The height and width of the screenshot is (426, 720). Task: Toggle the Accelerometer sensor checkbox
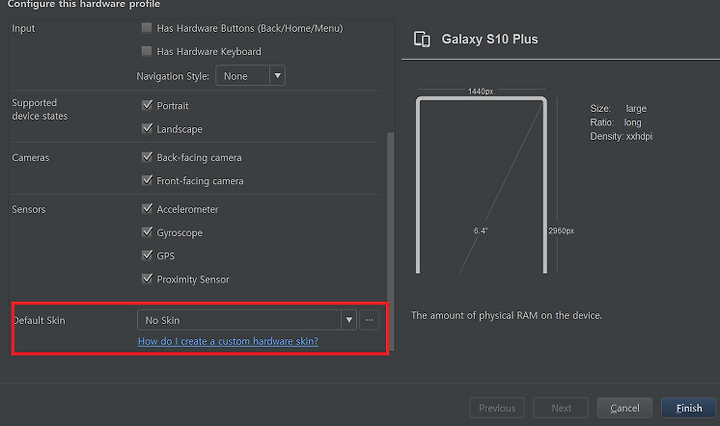click(147, 209)
